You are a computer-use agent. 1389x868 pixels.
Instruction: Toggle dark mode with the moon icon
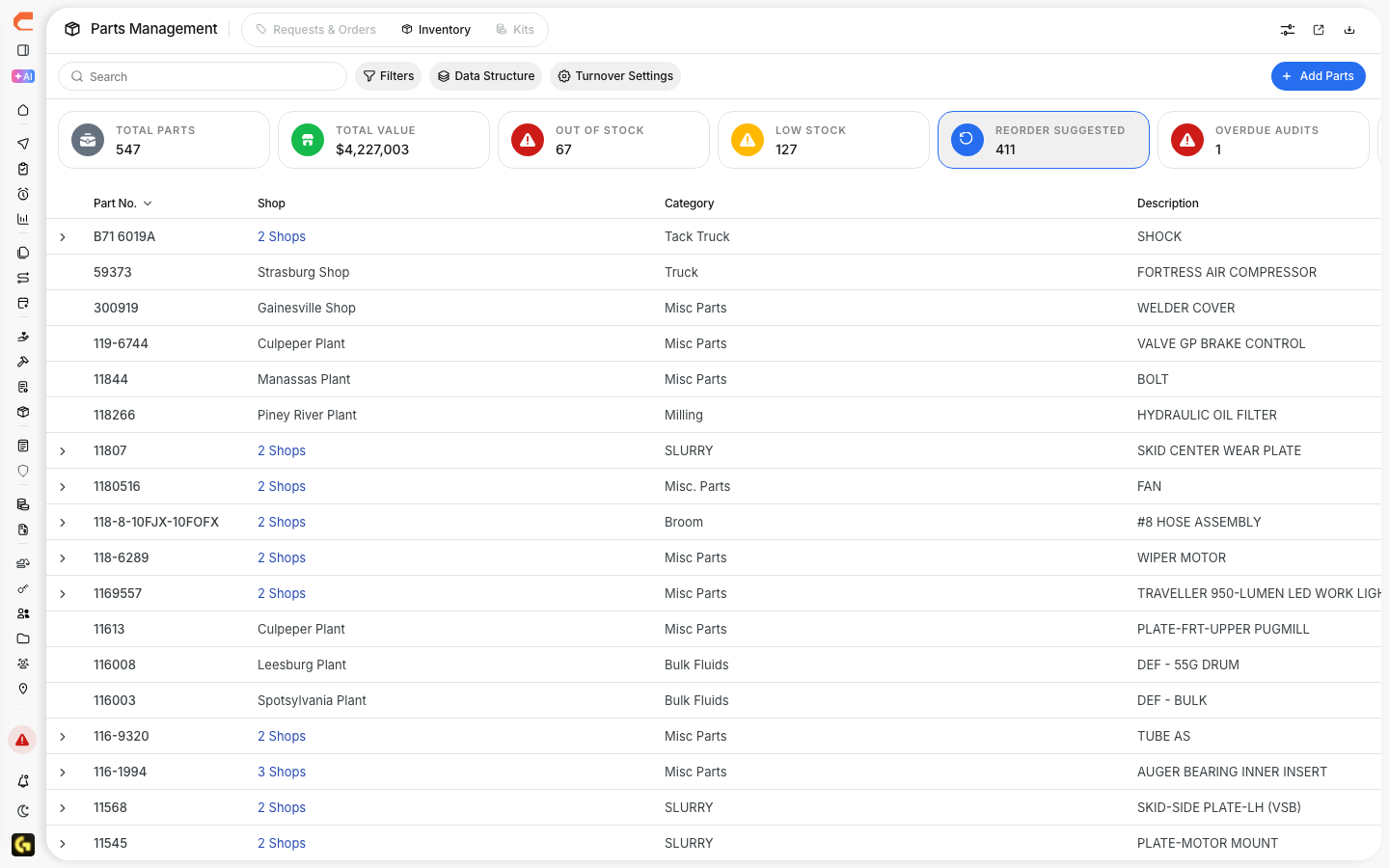coord(23,811)
